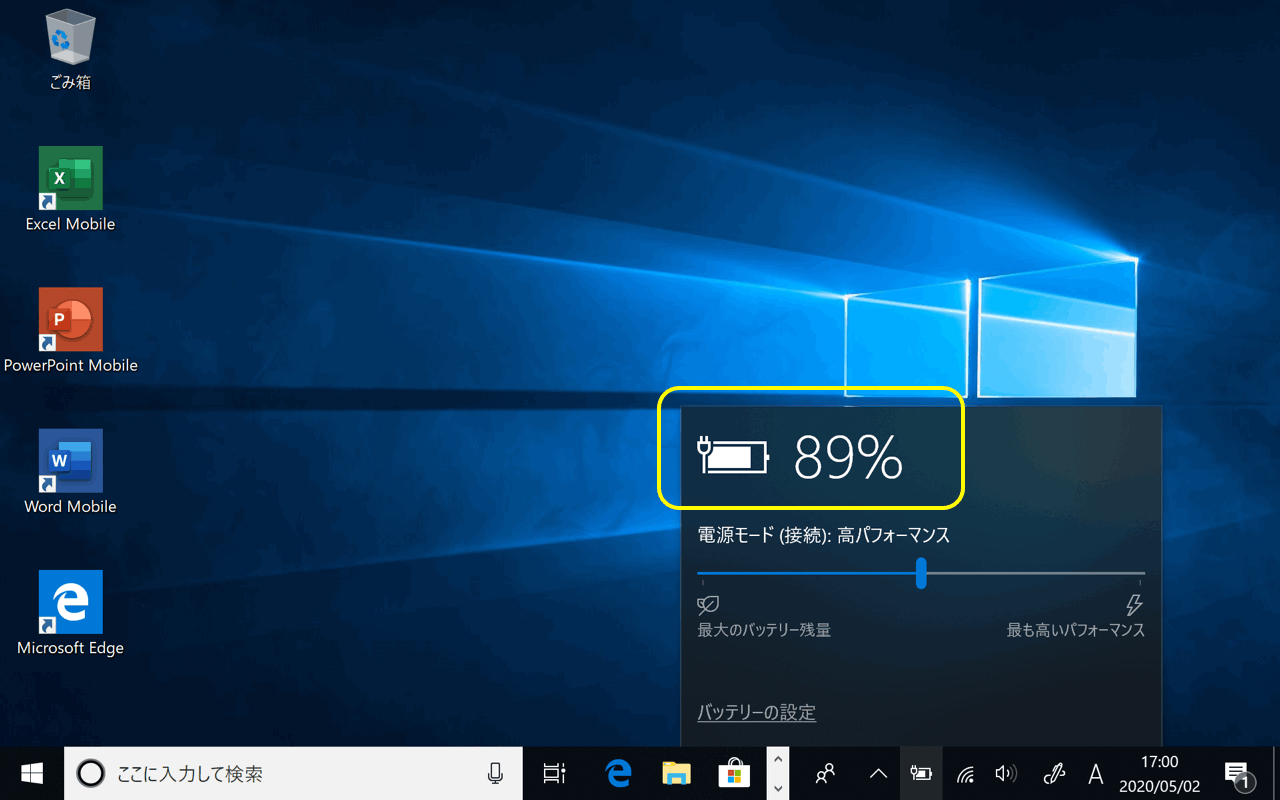Open Microsoft Store from the taskbar
Viewport: 1280px width, 800px height.
pos(734,773)
